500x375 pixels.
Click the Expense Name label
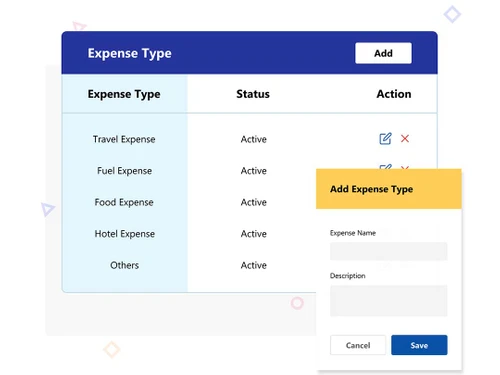[353, 233]
